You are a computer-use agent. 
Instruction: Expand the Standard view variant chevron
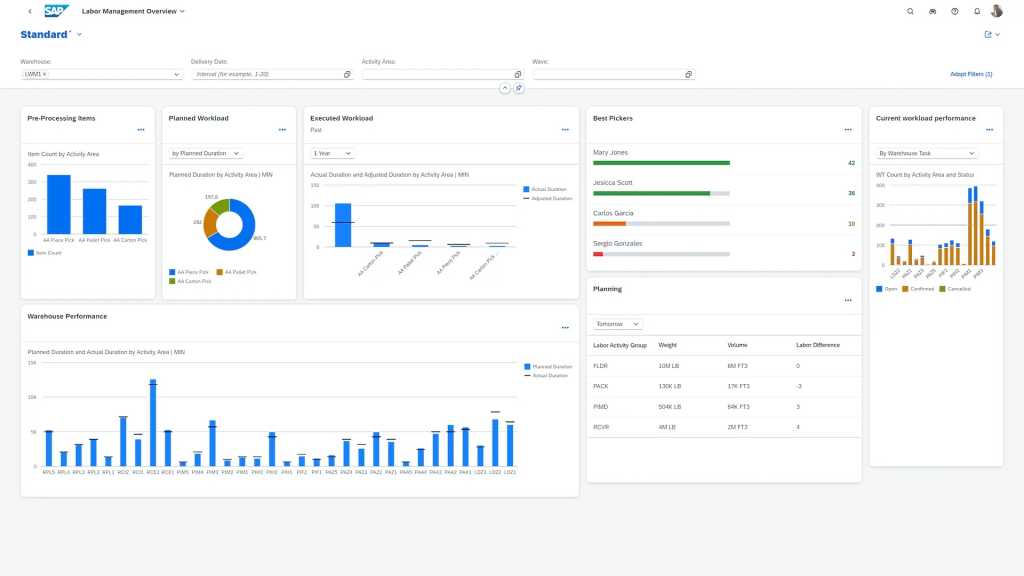79,35
